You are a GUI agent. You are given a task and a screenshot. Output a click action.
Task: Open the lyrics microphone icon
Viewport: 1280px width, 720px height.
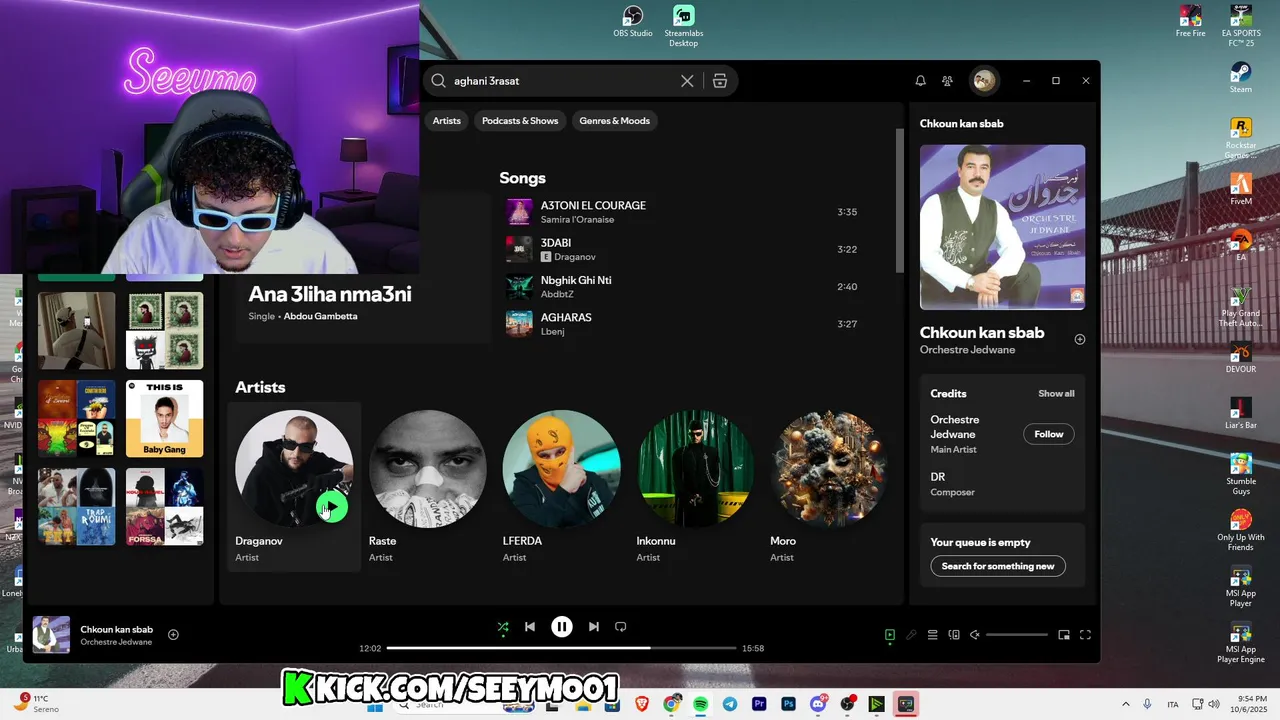tap(911, 635)
